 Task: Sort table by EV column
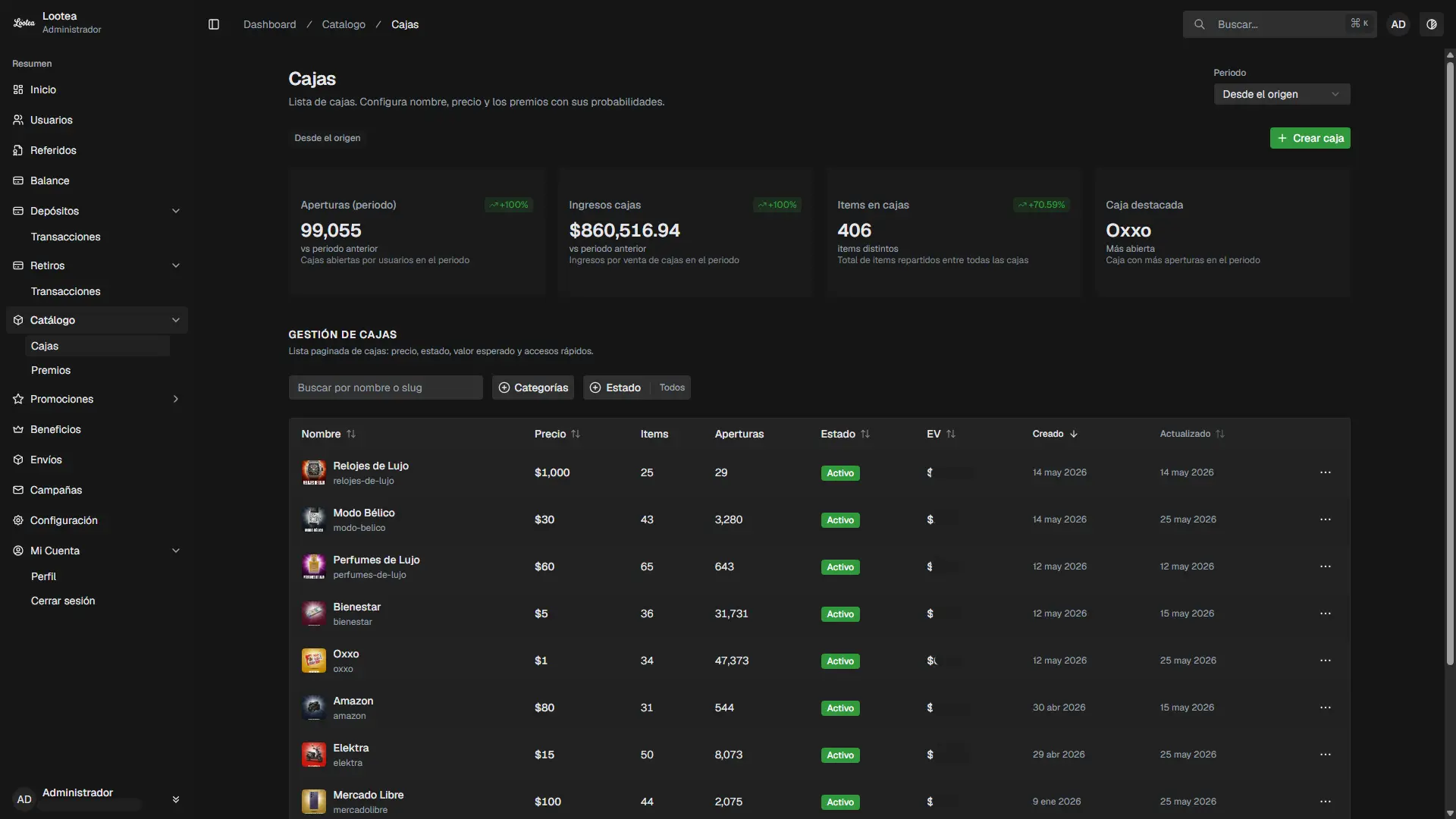pos(941,434)
